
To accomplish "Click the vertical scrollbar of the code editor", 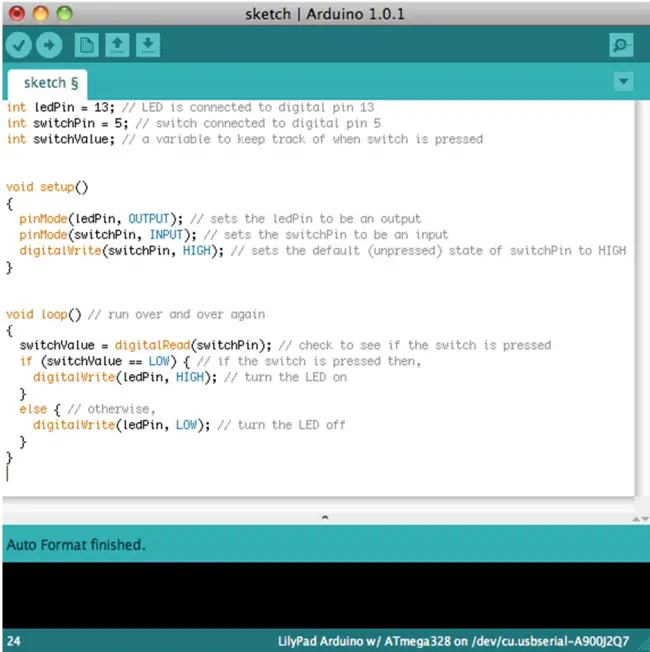I will click(642, 298).
